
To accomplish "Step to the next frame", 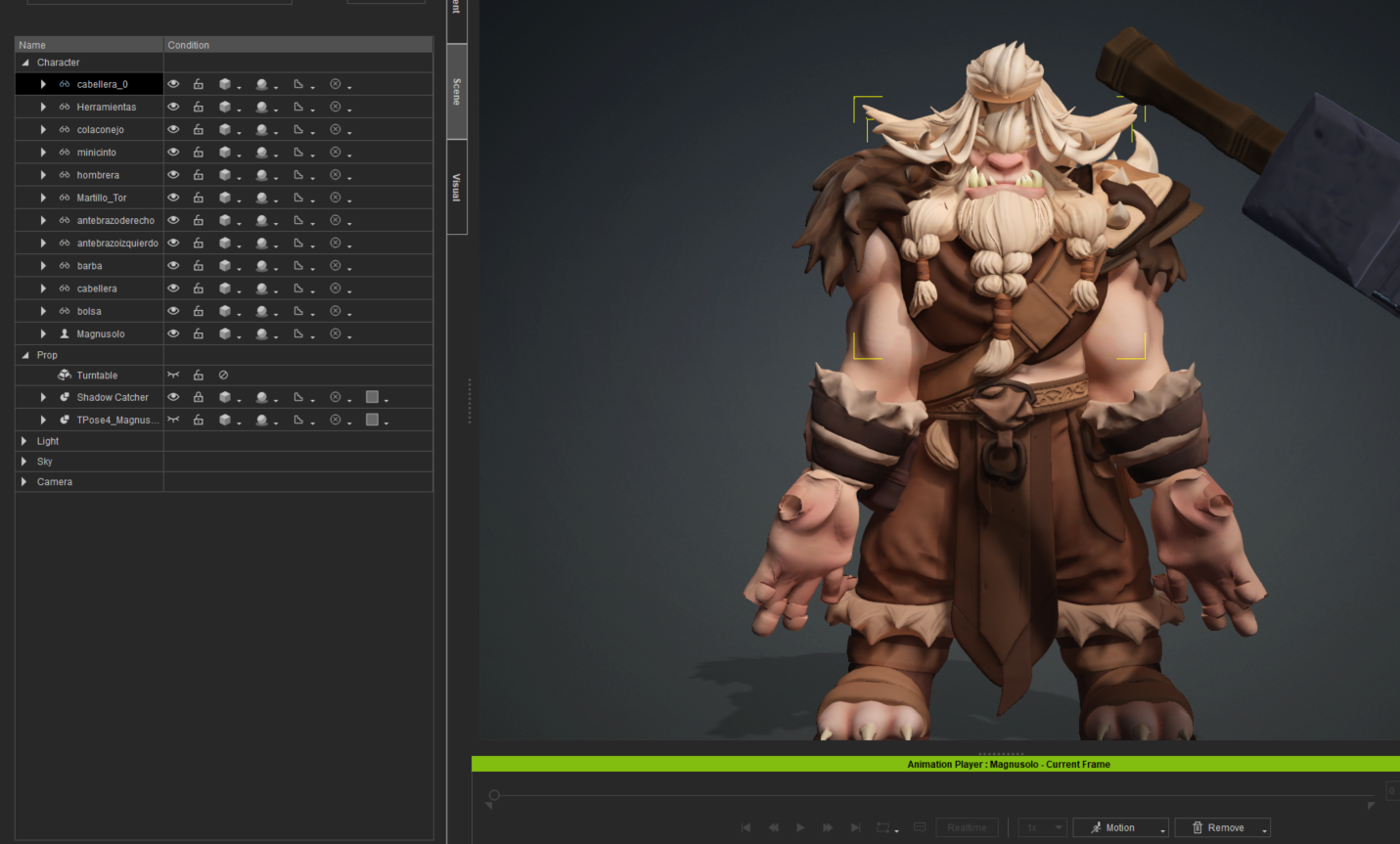I will tap(828, 827).
